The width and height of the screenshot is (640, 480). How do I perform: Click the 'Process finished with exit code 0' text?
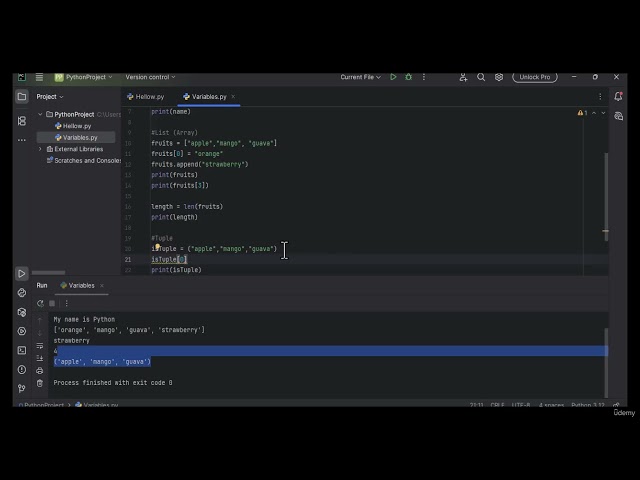[x=113, y=382]
